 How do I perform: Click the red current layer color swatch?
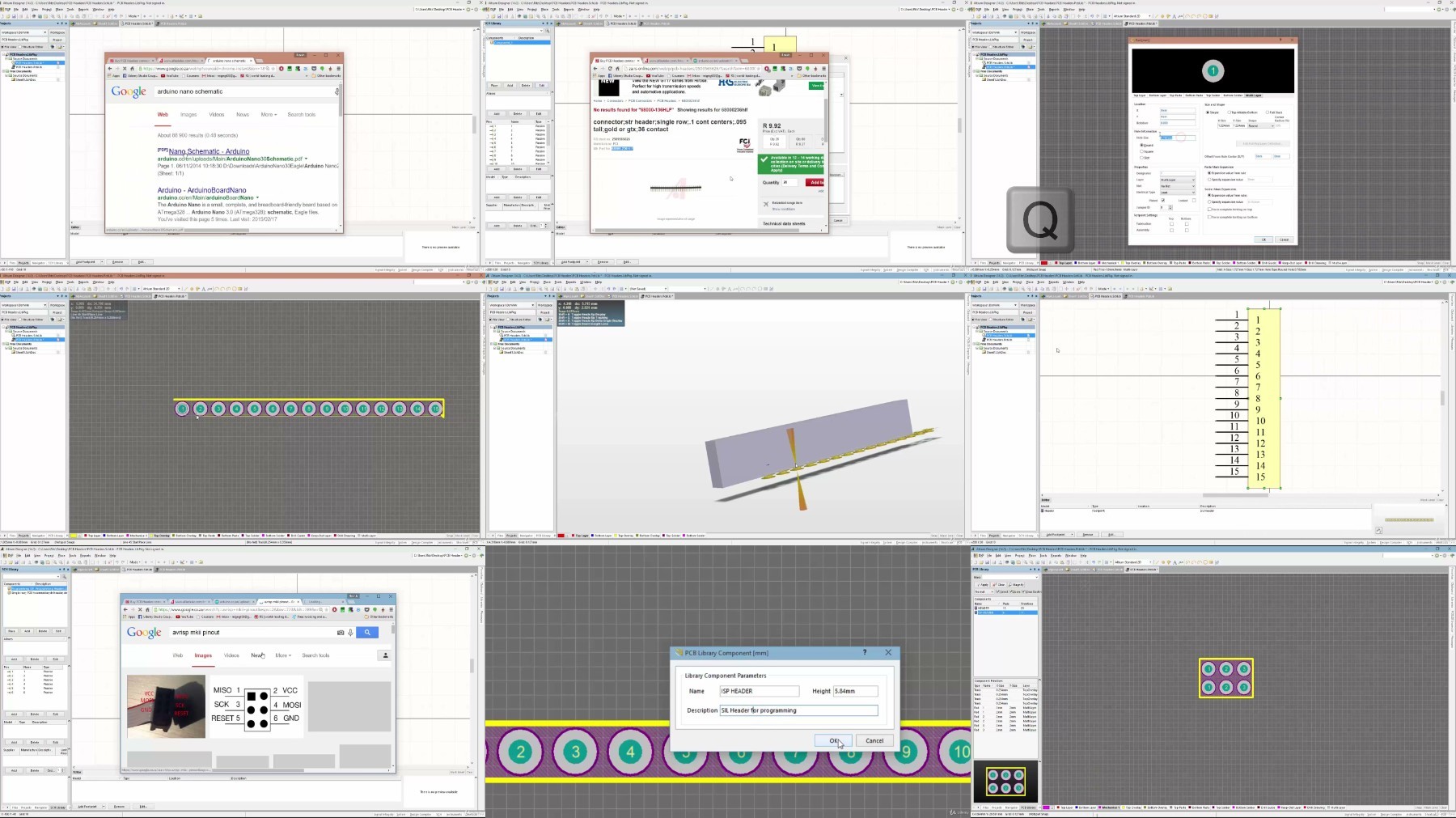coord(1044,263)
